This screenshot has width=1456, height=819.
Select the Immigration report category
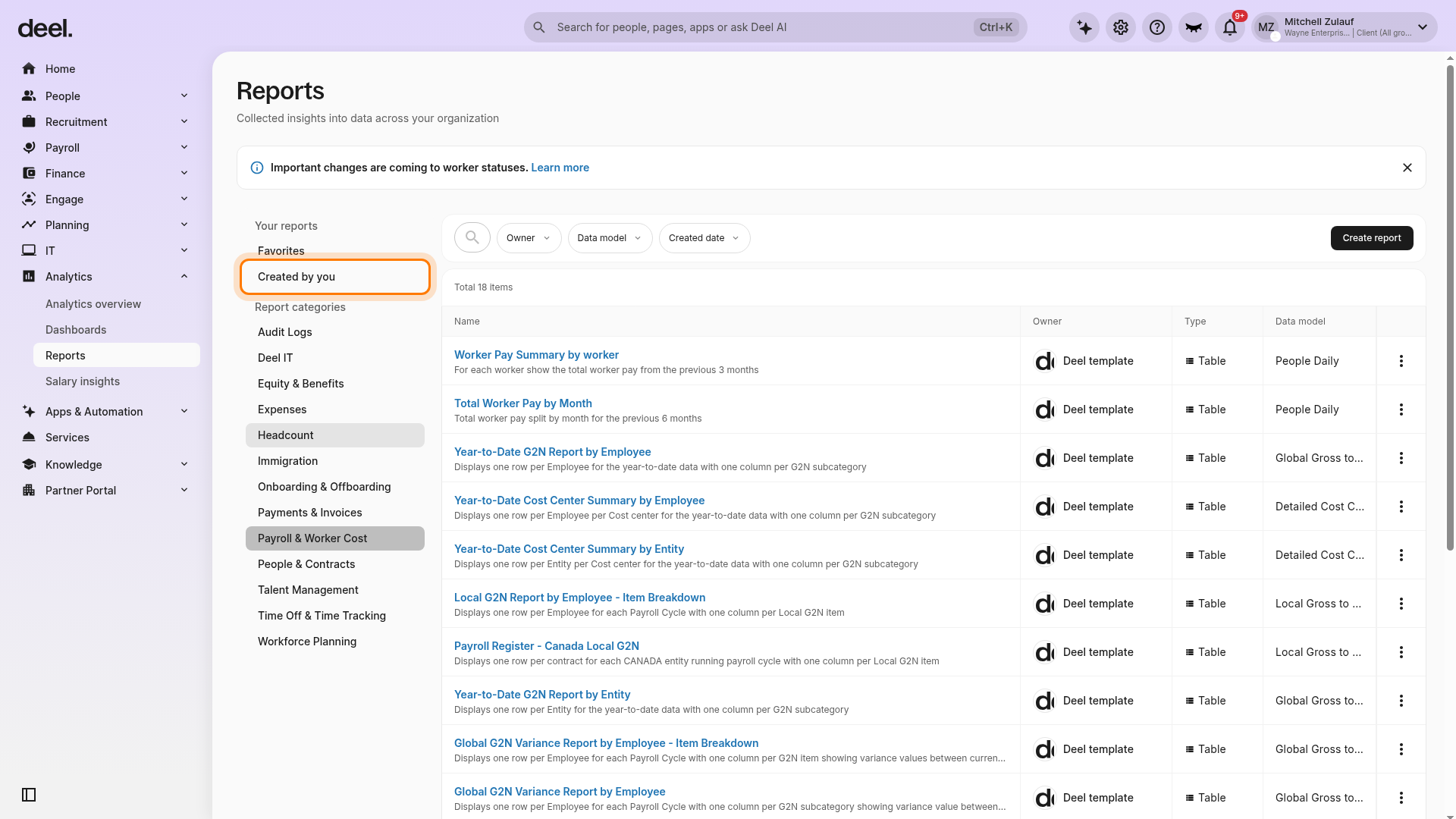coord(334,461)
